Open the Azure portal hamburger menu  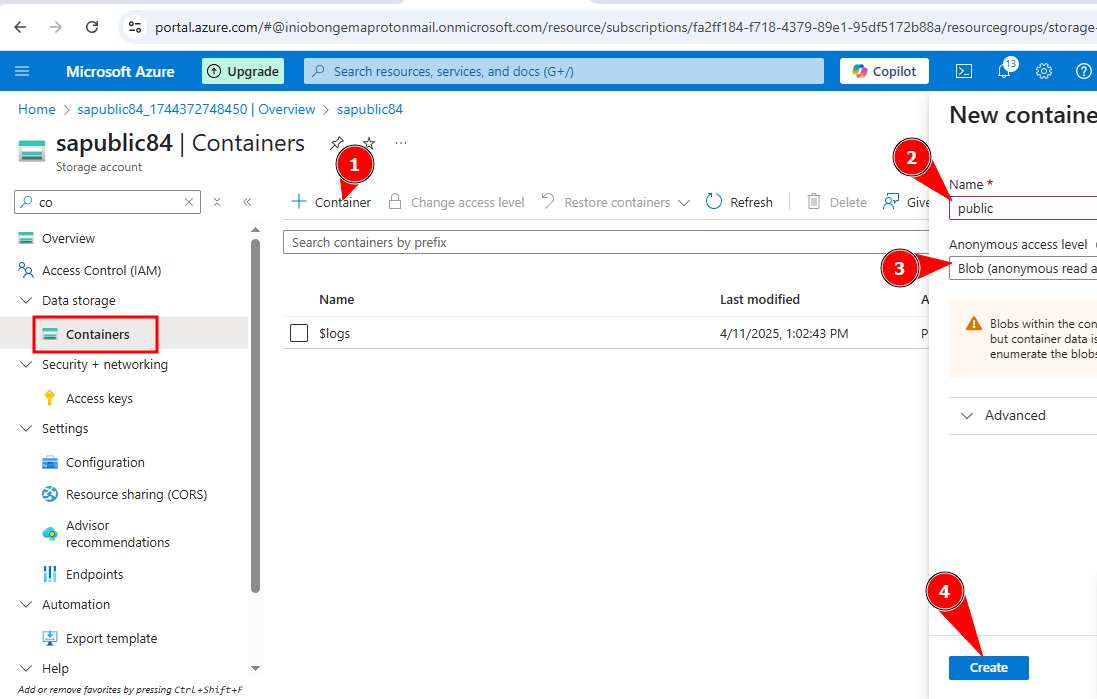click(22, 71)
